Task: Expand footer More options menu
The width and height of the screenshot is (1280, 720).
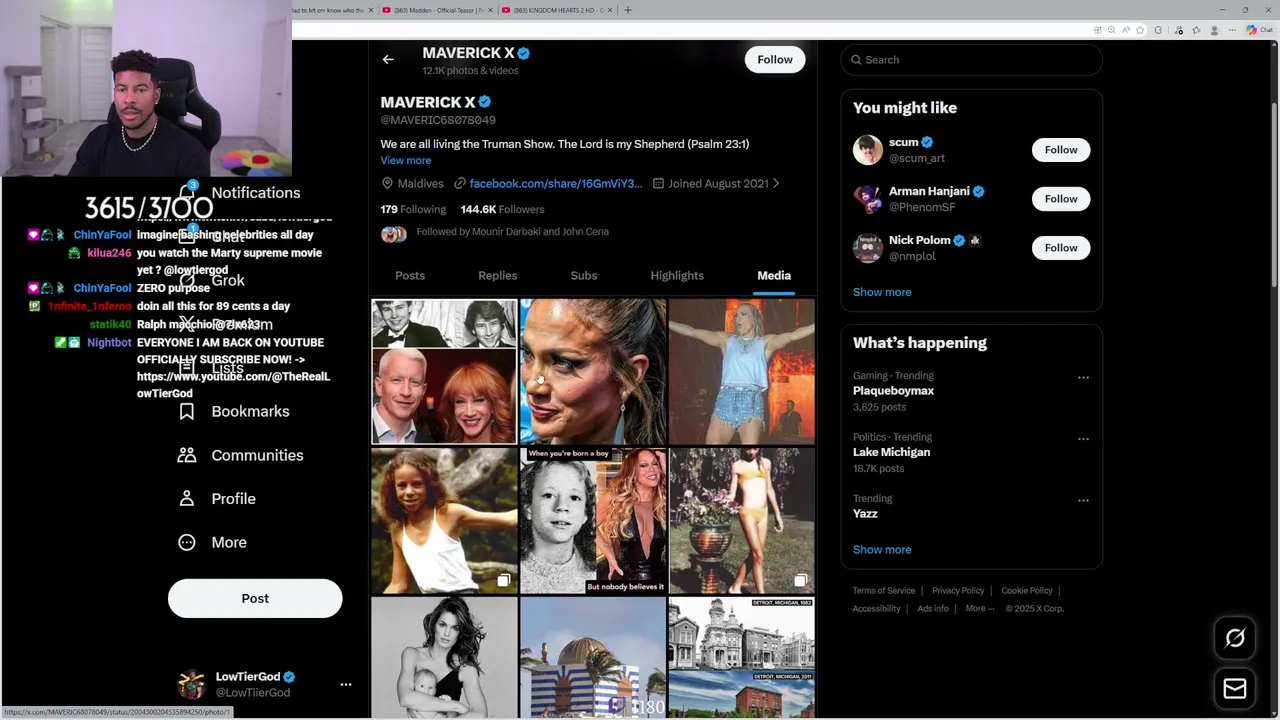Action: (980, 609)
